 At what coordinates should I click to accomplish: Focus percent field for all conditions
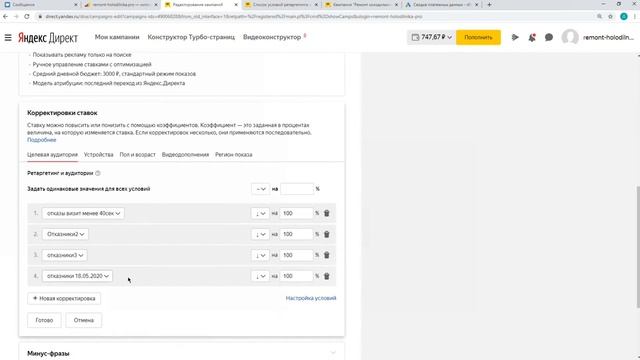point(297,189)
